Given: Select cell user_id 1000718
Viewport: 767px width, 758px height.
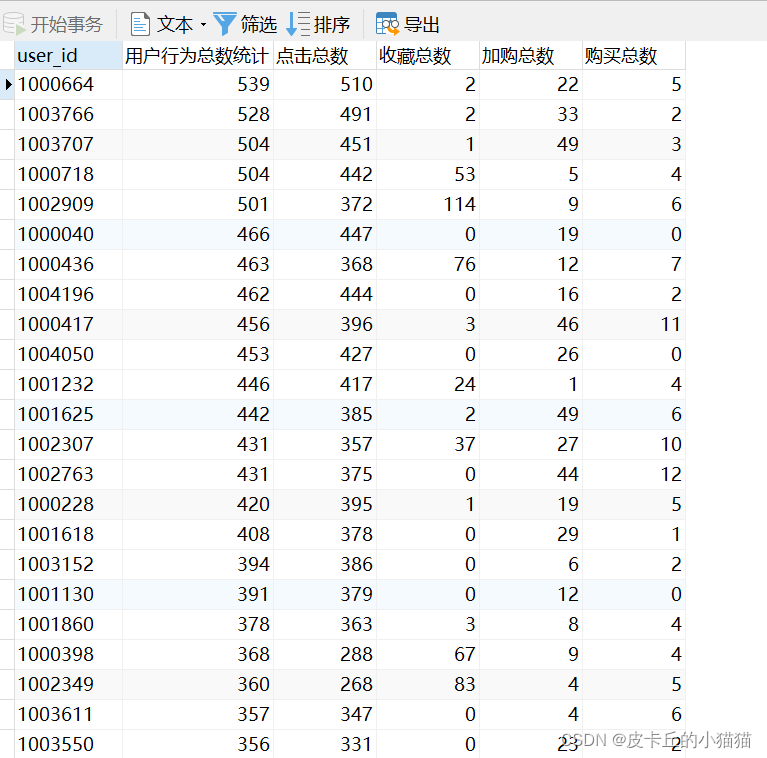Looking at the screenshot, I should pyautogui.click(x=68, y=175).
